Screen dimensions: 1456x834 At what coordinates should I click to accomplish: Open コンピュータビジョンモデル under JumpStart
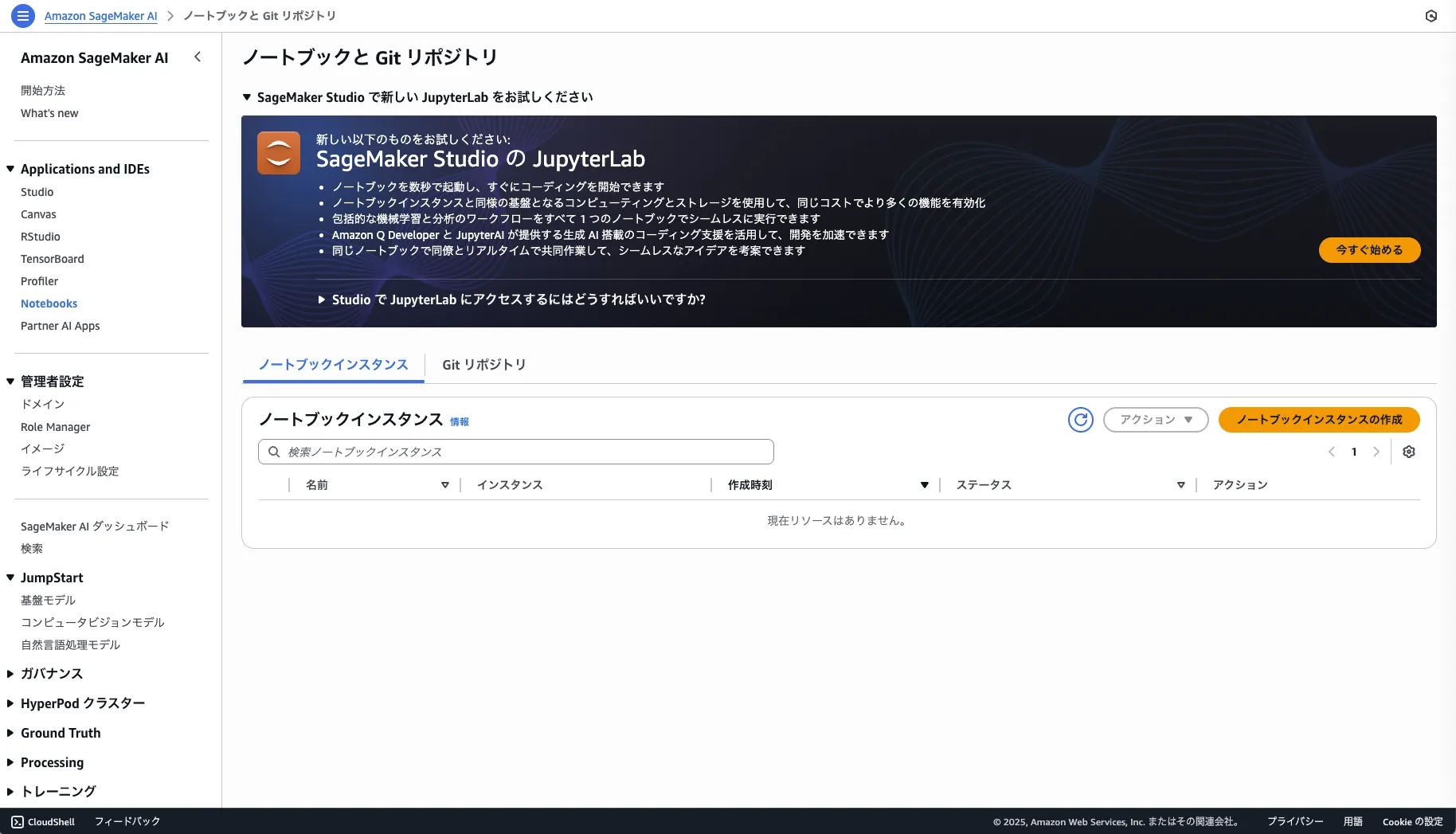(x=92, y=623)
